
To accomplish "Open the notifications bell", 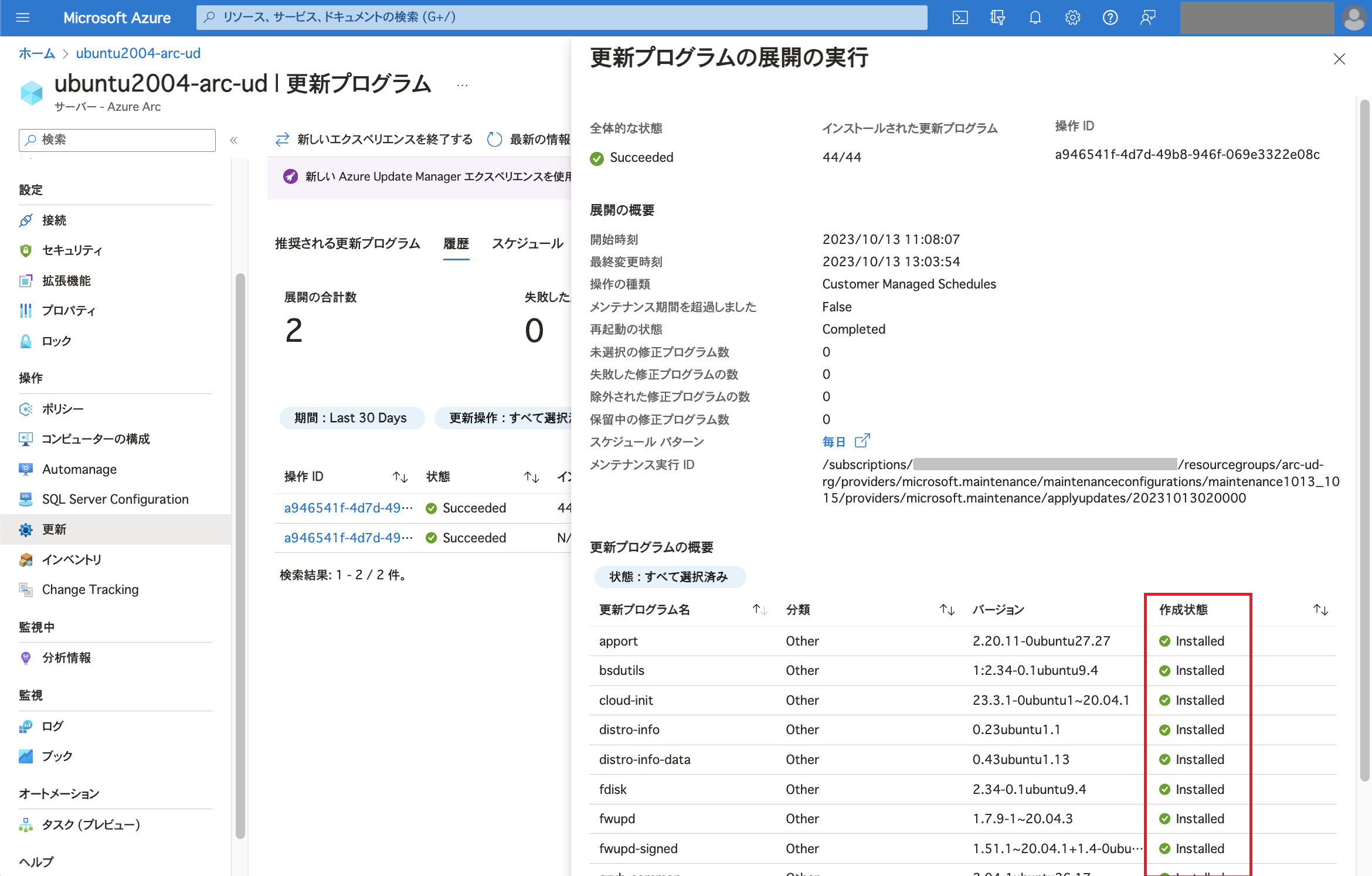I will point(1035,18).
